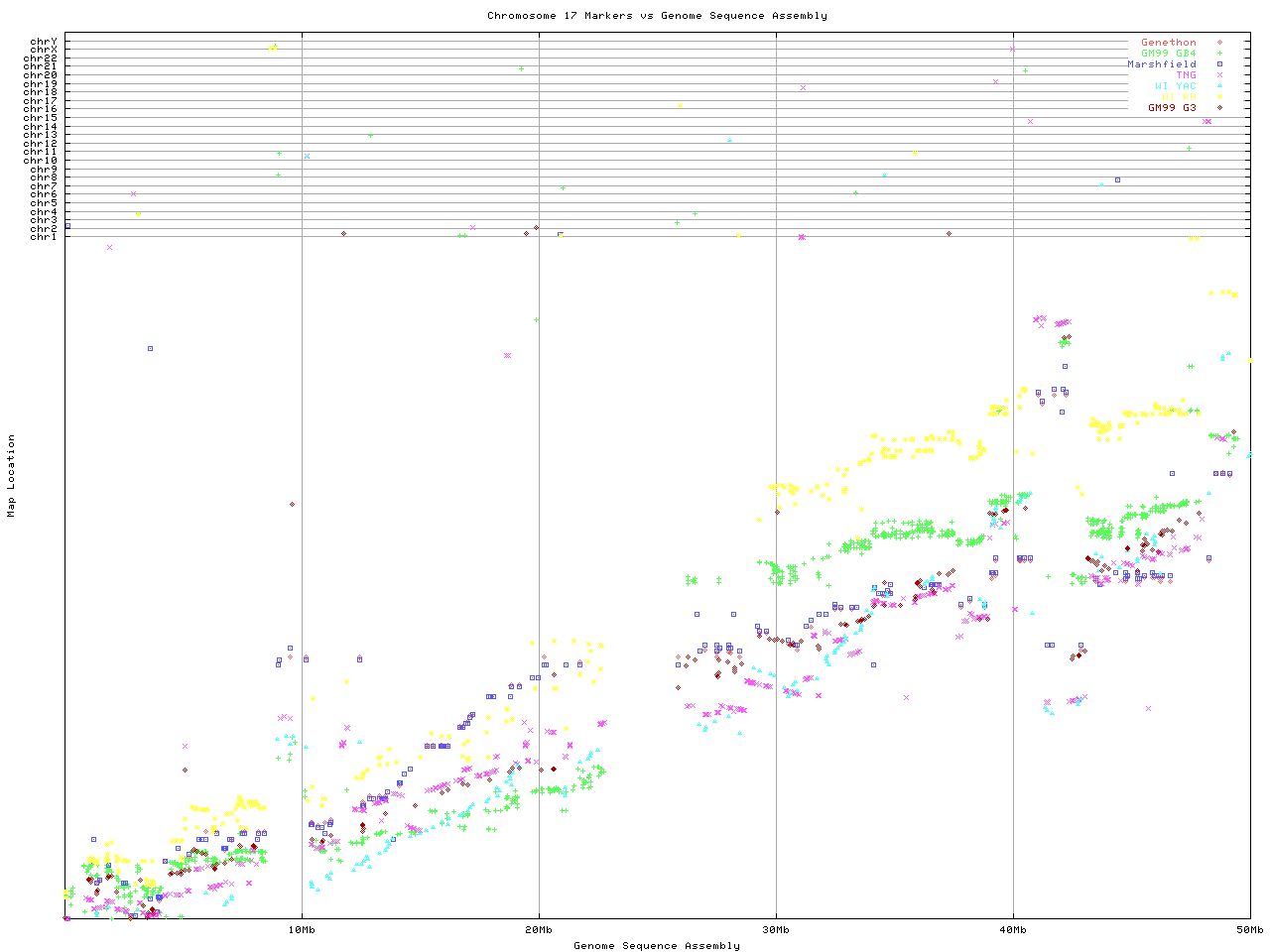The image size is (1270, 952).
Task: Click the green GM99 GB4 plus symbol
Action: click(x=1219, y=54)
